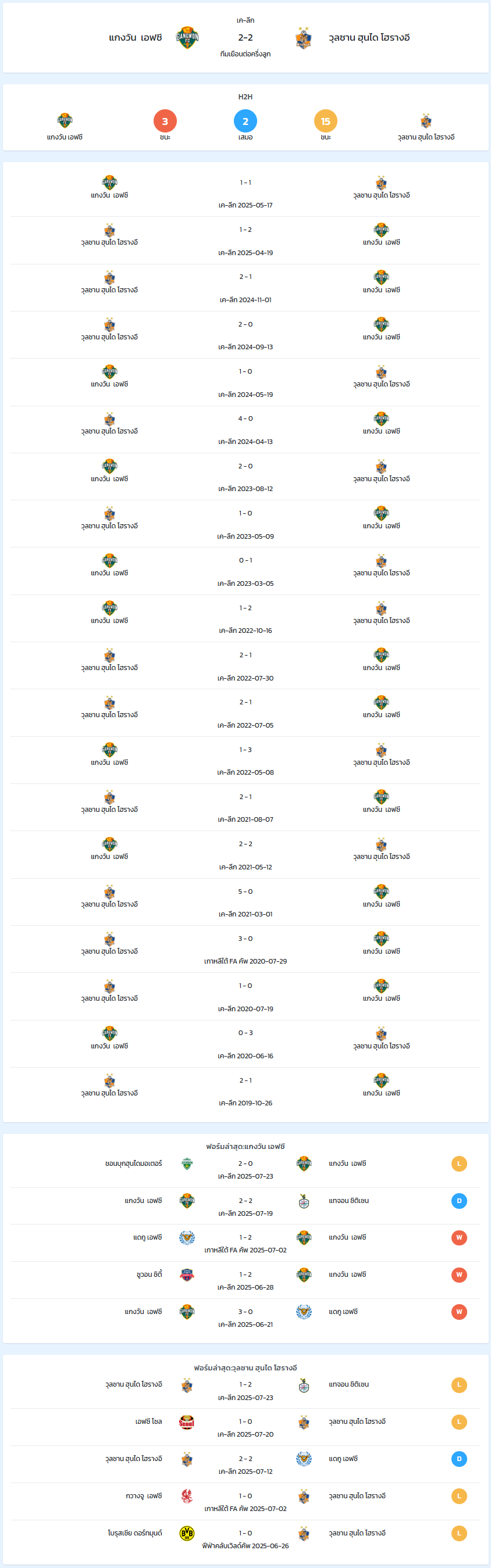This screenshot has height=1568, width=491.
Task: Click the Gwangju FC red logo
Action: point(187,1496)
